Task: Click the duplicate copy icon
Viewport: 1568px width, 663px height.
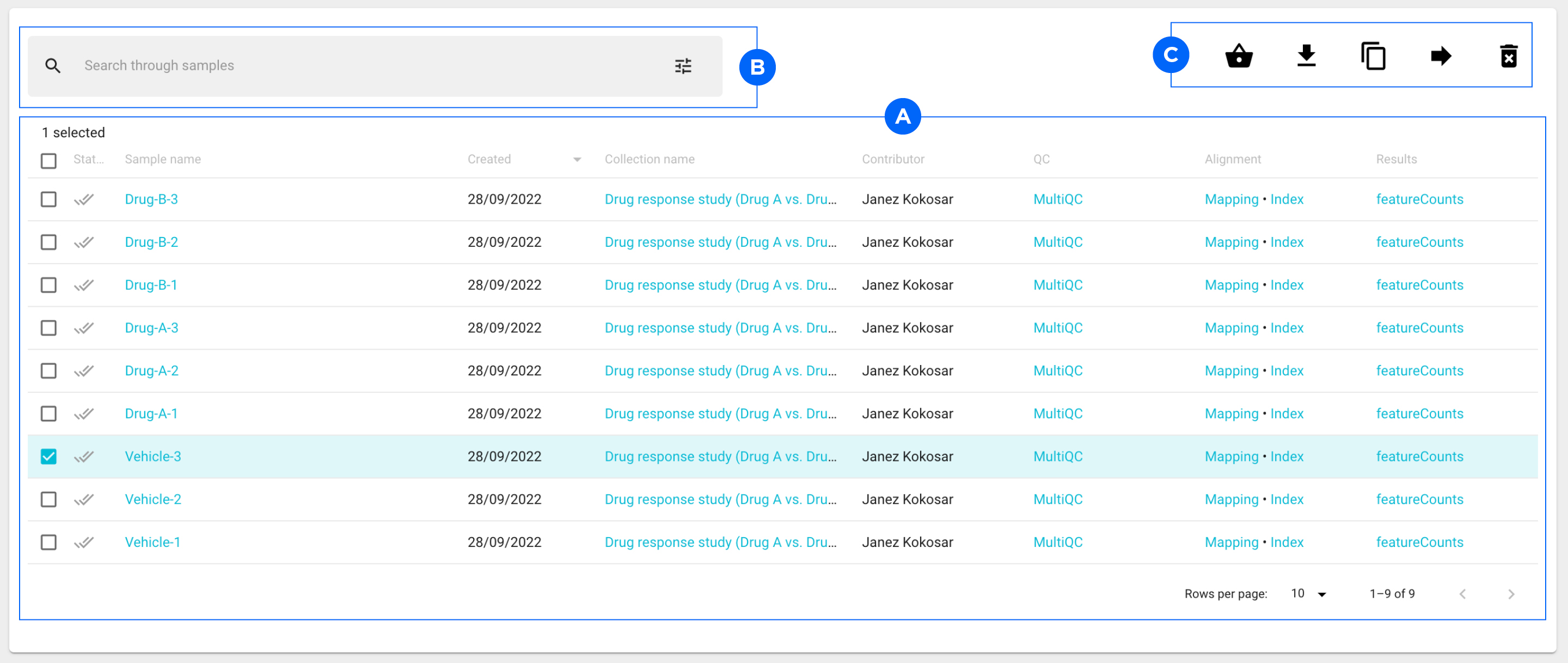Action: tap(1373, 56)
